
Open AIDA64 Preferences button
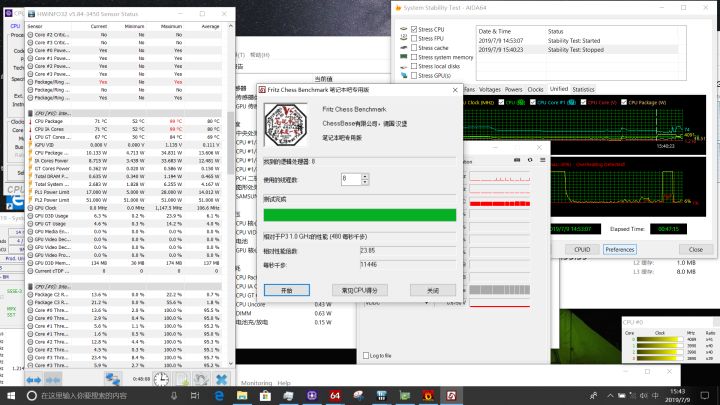tap(619, 249)
